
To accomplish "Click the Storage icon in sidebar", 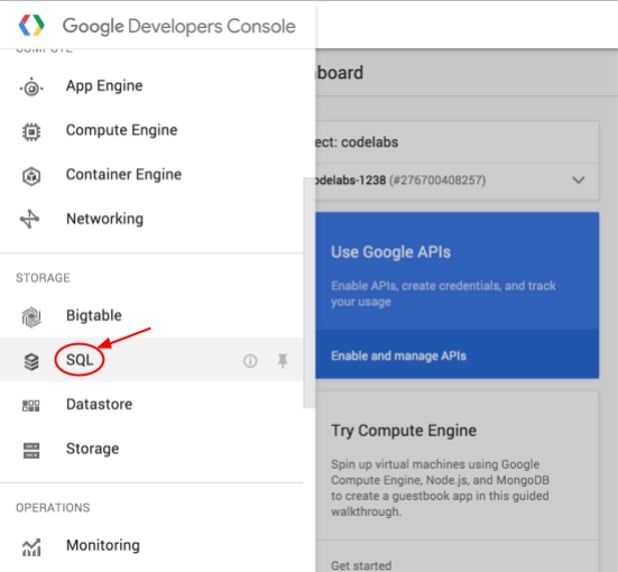I will 31,449.
